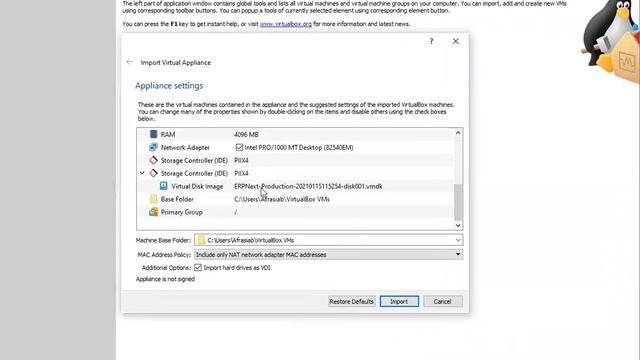Select the Base Folder path value in the list

click(282, 200)
